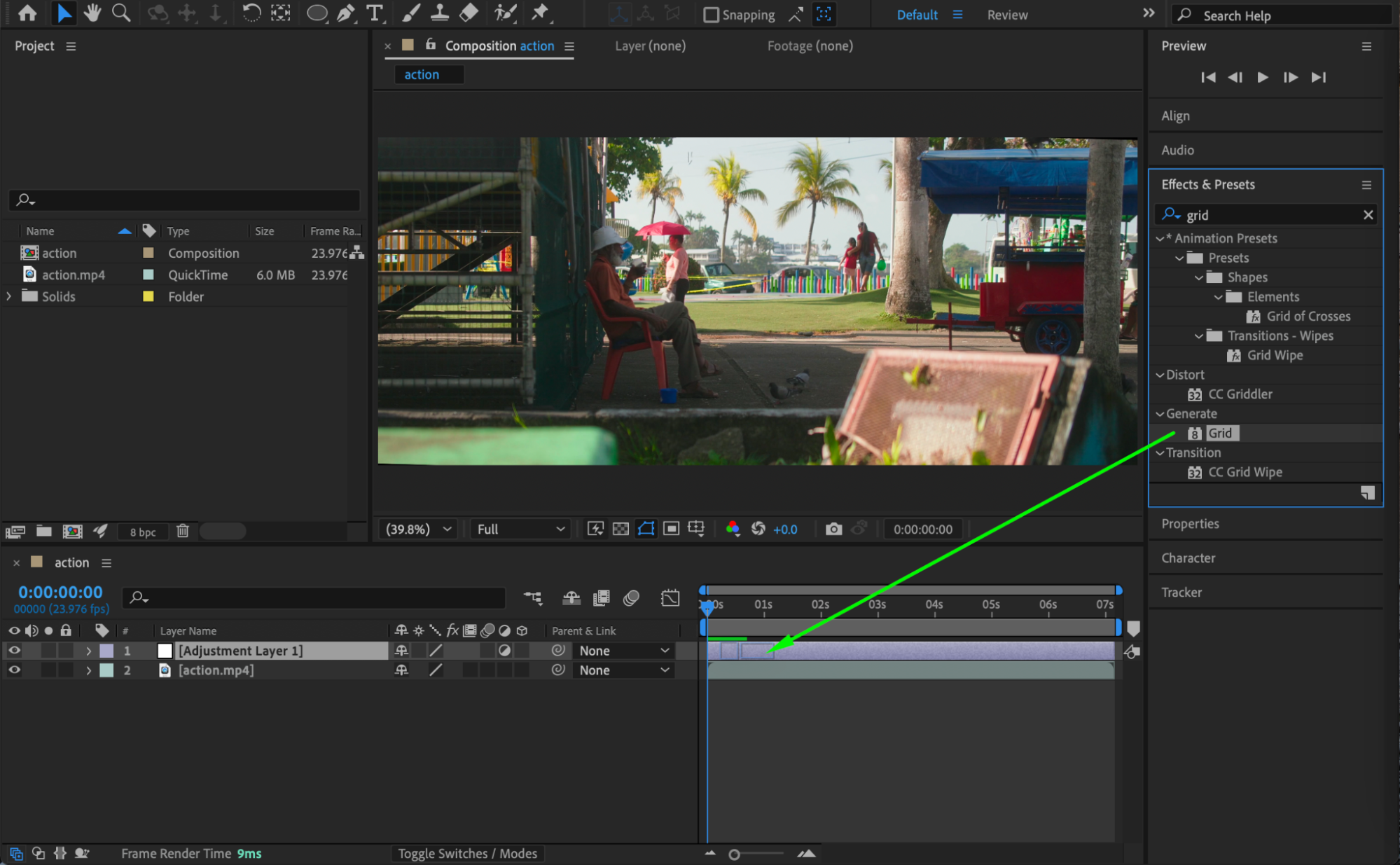Collapse the Distort effects category
The image size is (1400, 865).
point(1160,375)
